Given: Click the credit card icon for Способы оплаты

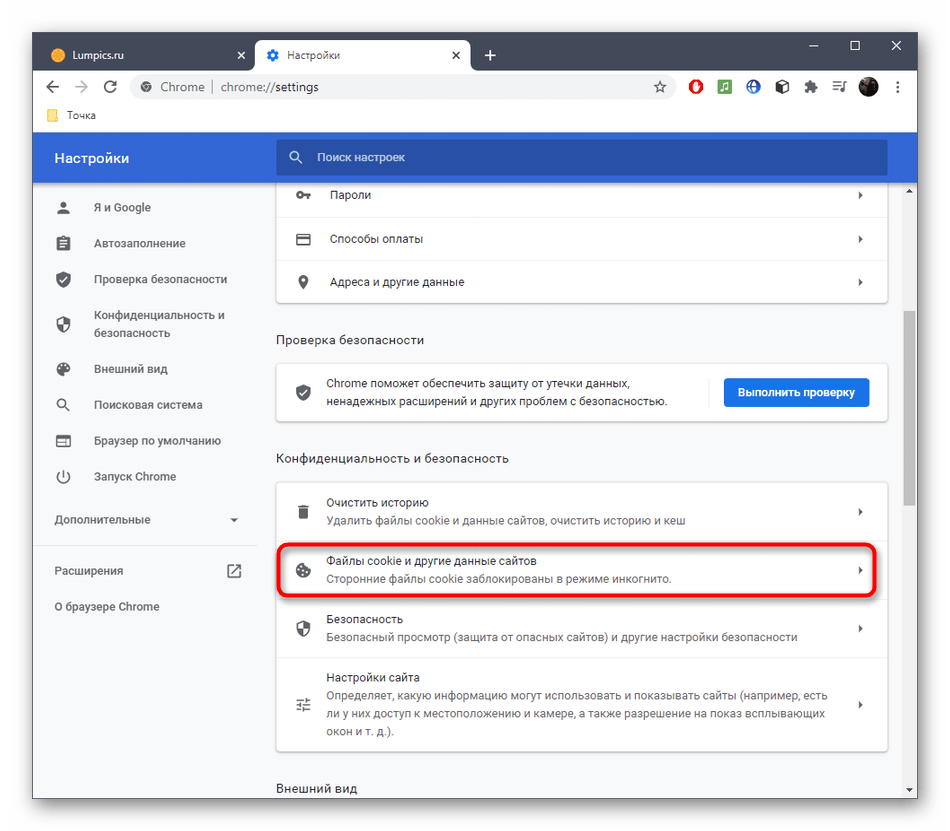Looking at the screenshot, I should pos(303,239).
